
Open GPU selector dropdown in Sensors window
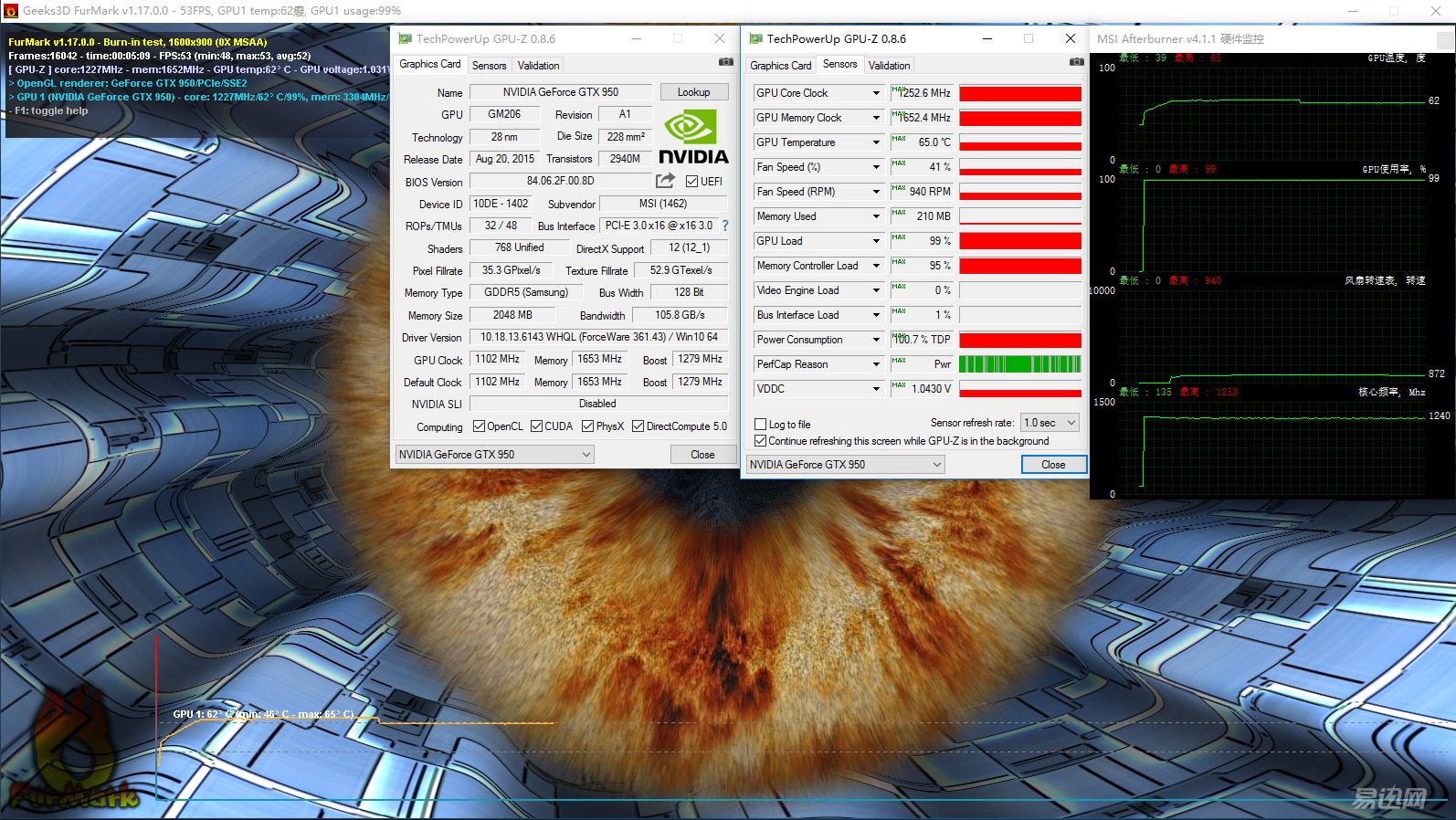click(x=845, y=465)
